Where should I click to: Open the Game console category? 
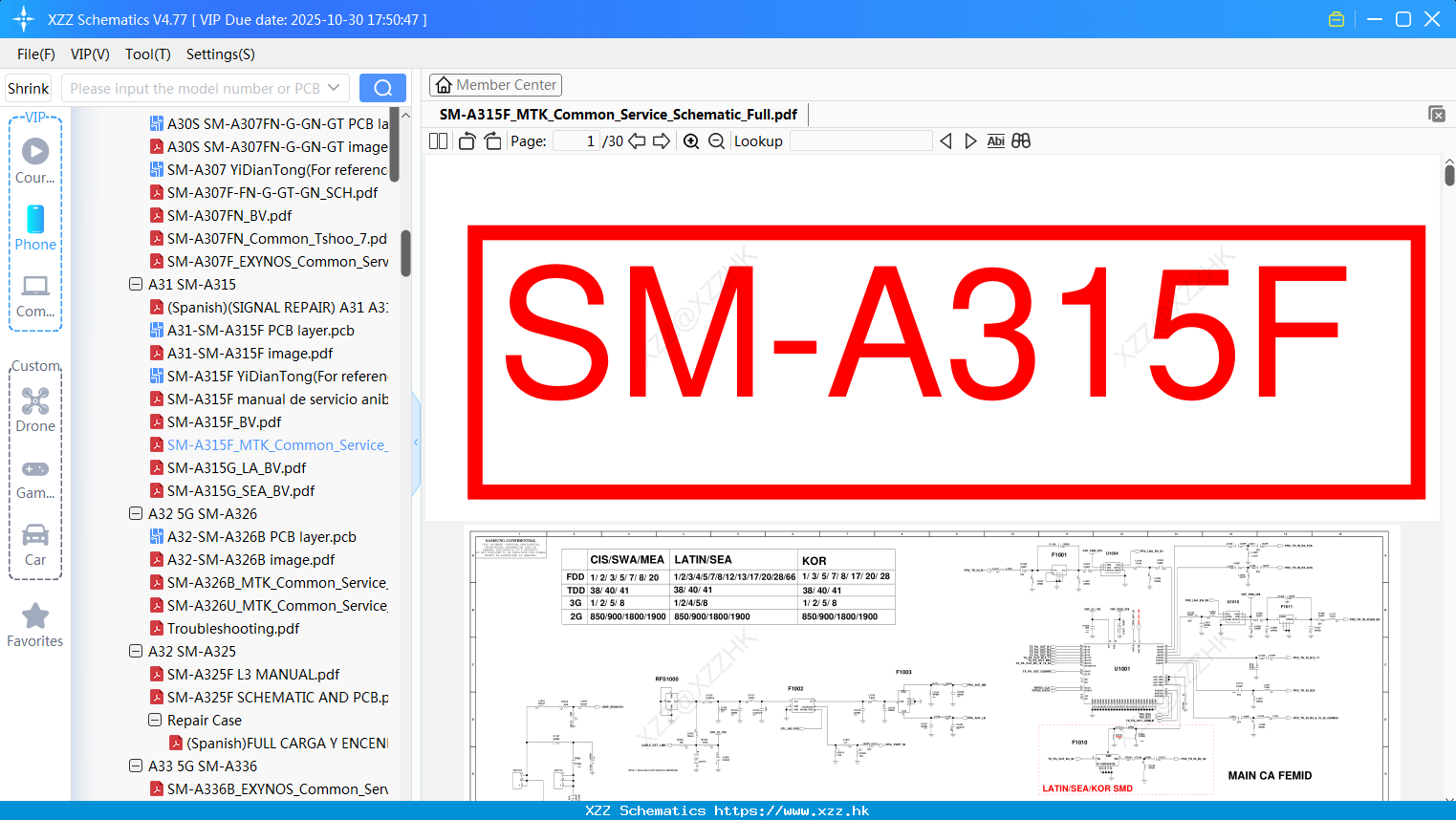pos(35,479)
